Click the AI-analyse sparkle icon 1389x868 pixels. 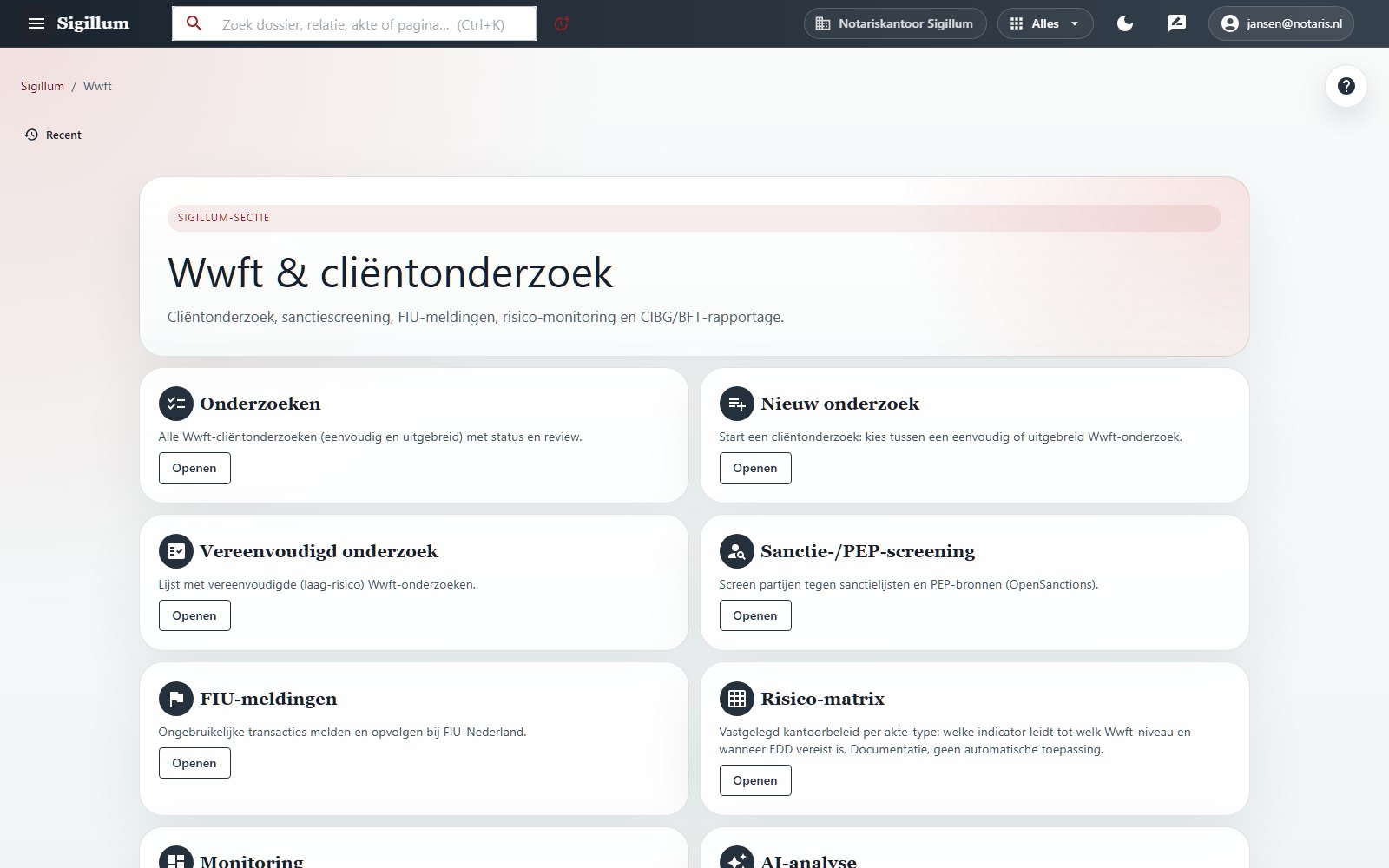736,858
